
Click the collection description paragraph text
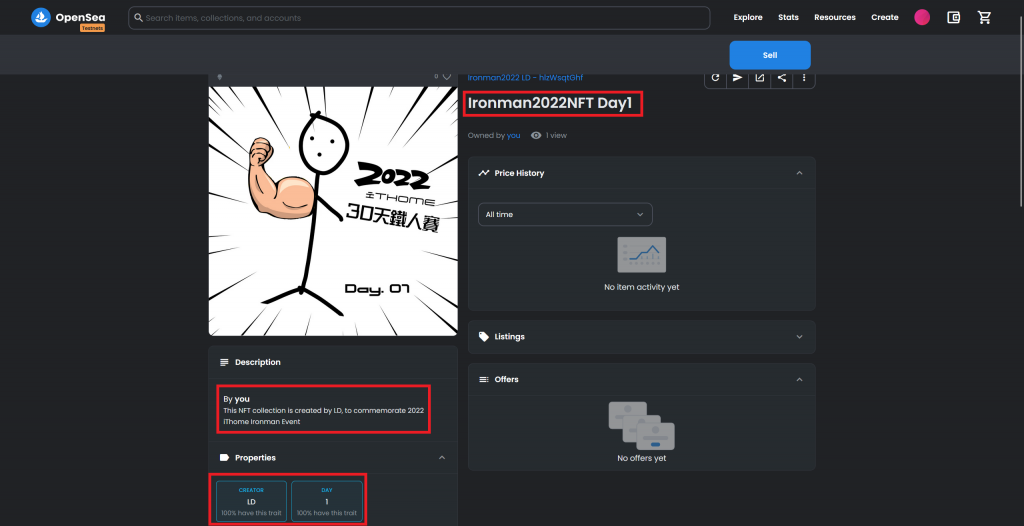(x=323, y=416)
